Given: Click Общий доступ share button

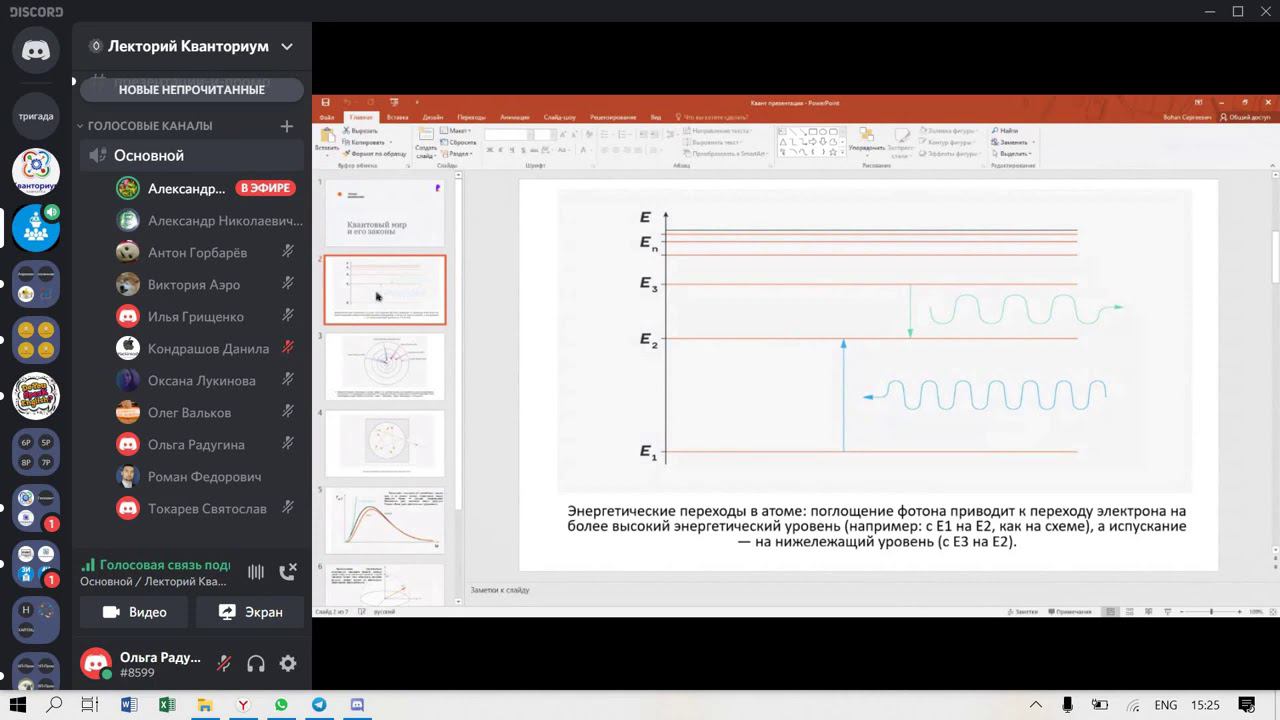Looking at the screenshot, I should coord(1245,117).
